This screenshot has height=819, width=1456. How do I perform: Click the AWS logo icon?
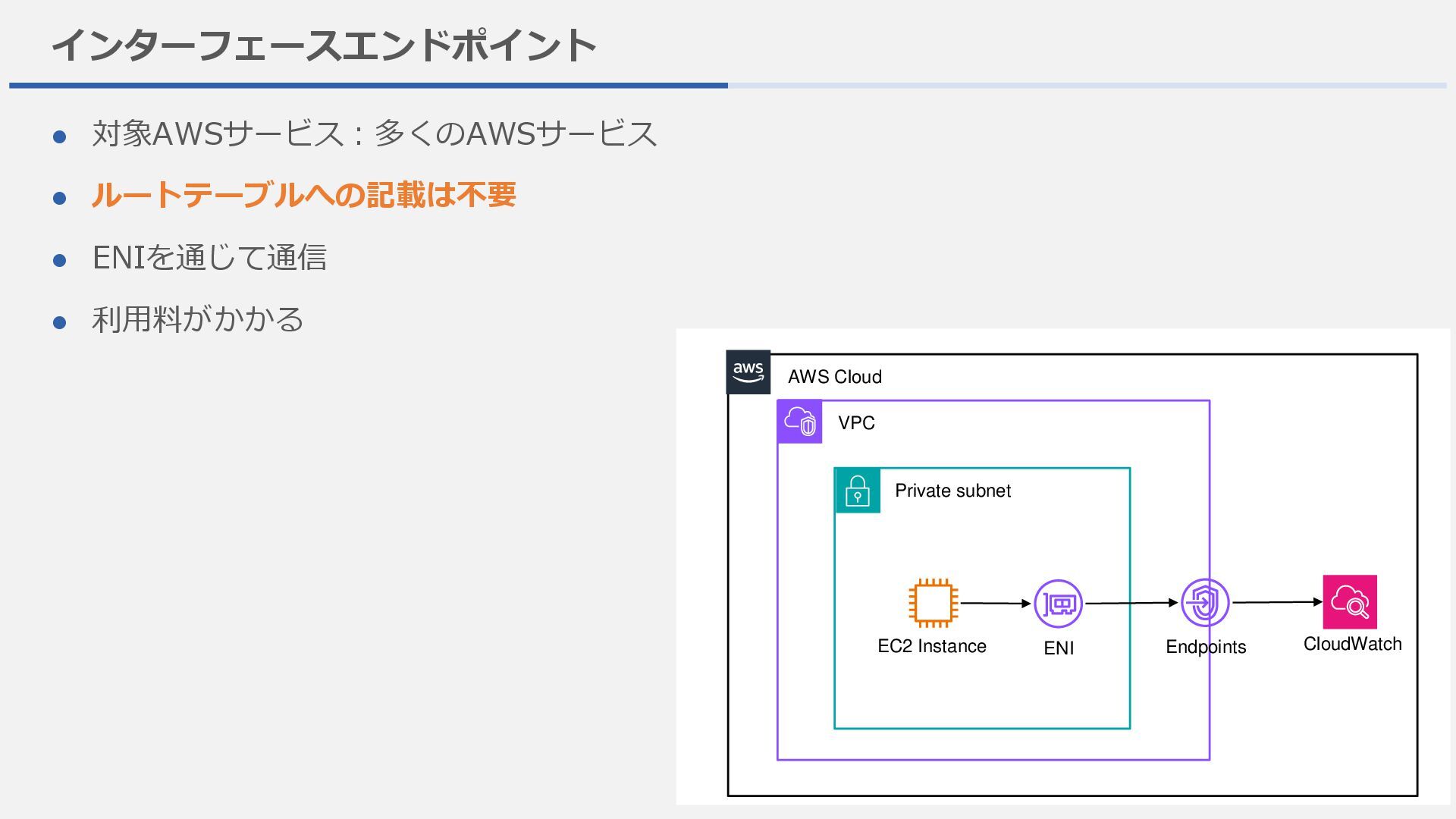(x=748, y=372)
